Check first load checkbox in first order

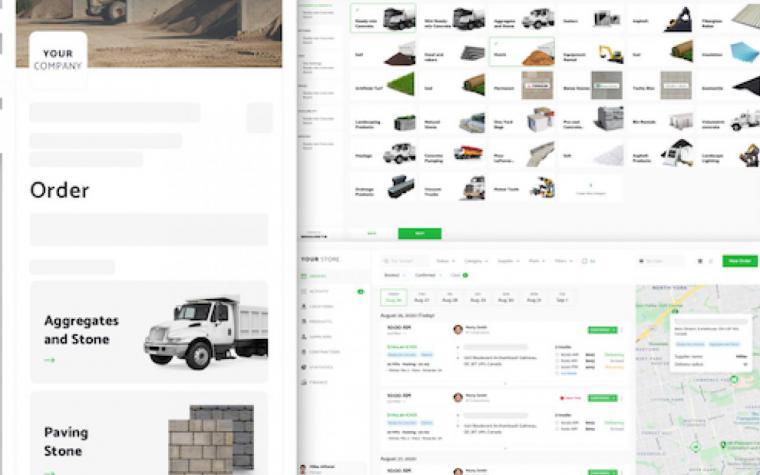pyautogui.click(x=557, y=355)
